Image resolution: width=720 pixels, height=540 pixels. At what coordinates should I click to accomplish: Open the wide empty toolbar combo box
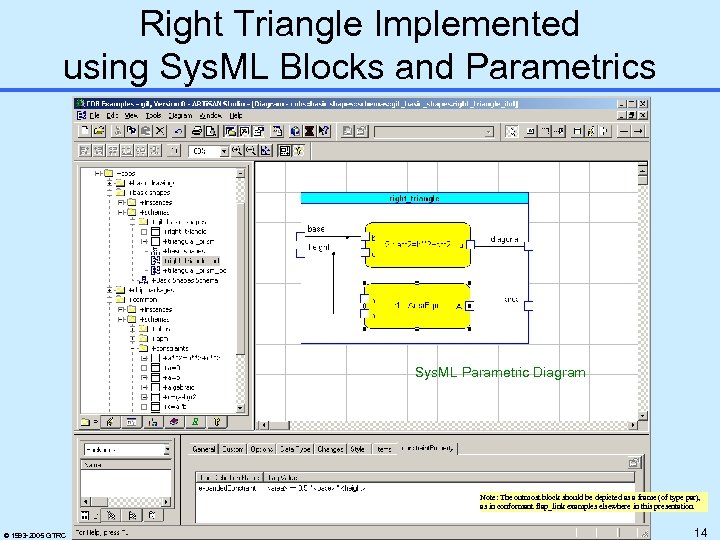[433, 132]
